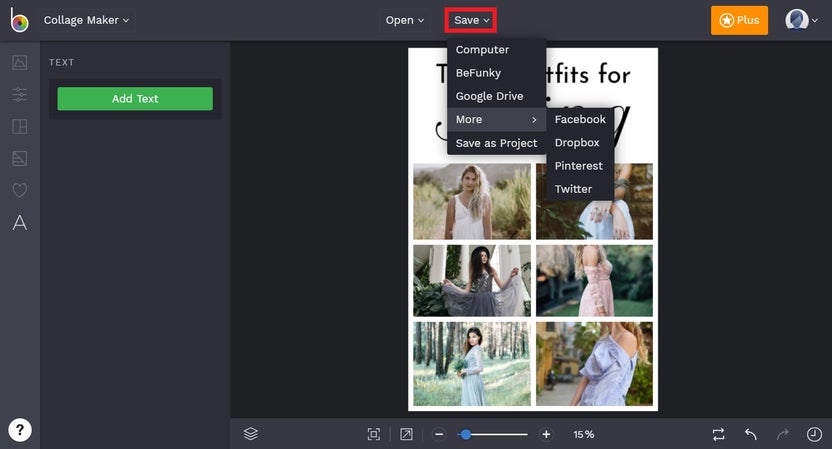Expand the Collage Maker dropdown
832x449 pixels.
click(x=86, y=20)
